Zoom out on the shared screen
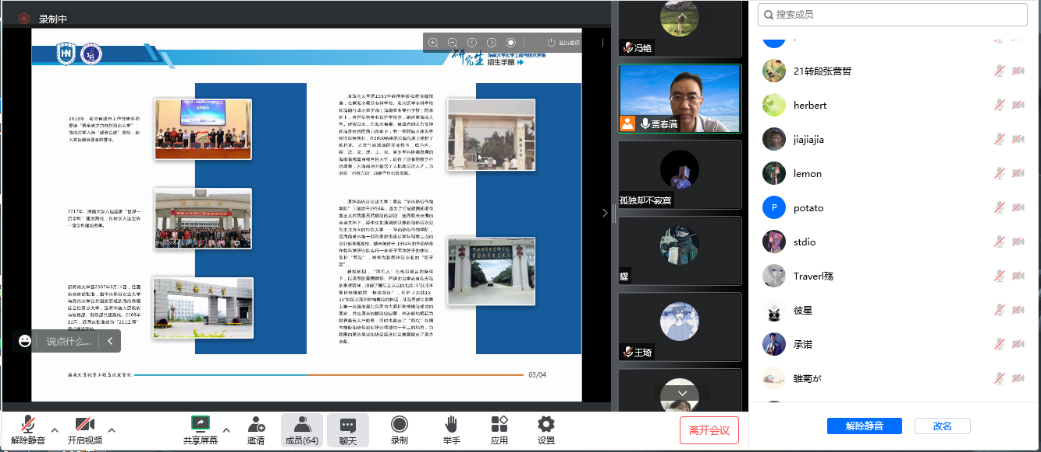The height and width of the screenshot is (452, 1041). (453, 42)
